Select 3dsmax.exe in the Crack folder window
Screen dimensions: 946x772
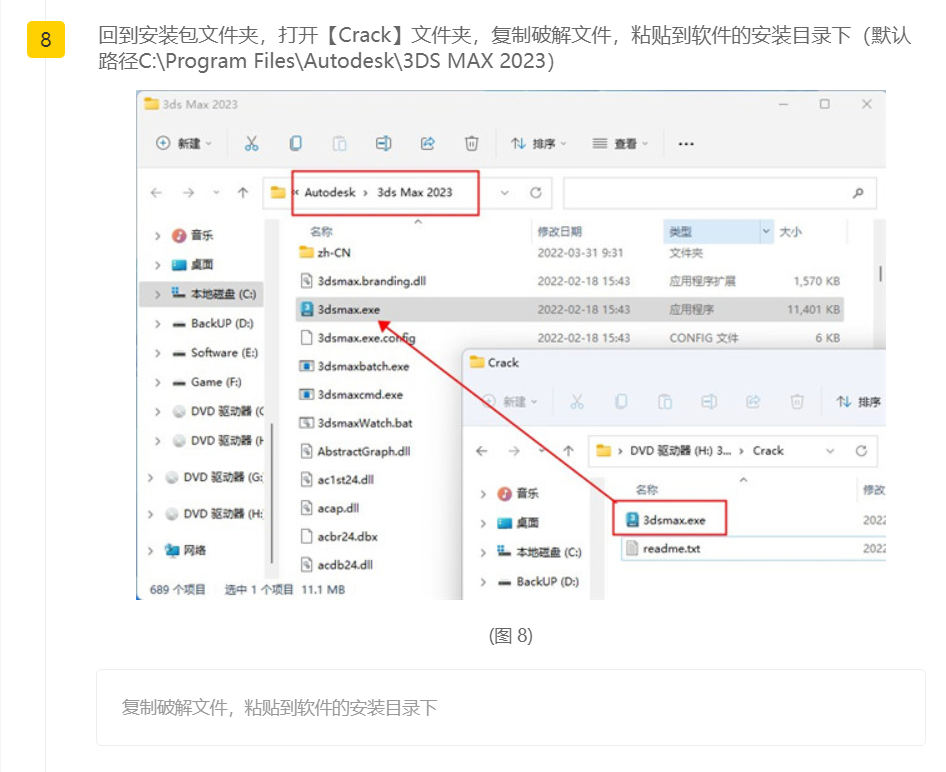(x=673, y=520)
